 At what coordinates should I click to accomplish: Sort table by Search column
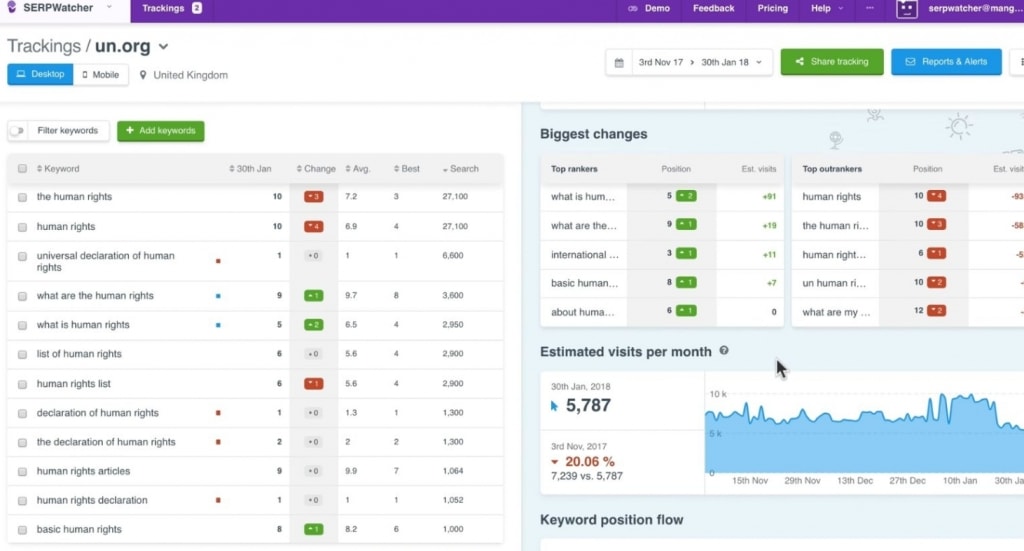coord(460,168)
